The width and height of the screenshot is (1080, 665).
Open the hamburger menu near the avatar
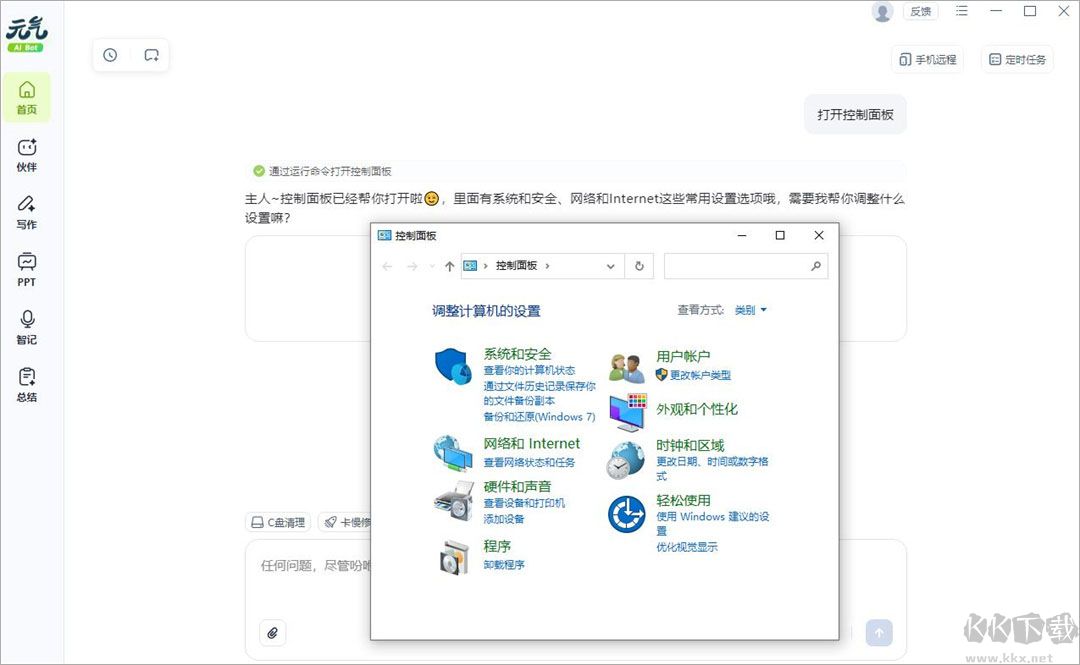coord(962,12)
